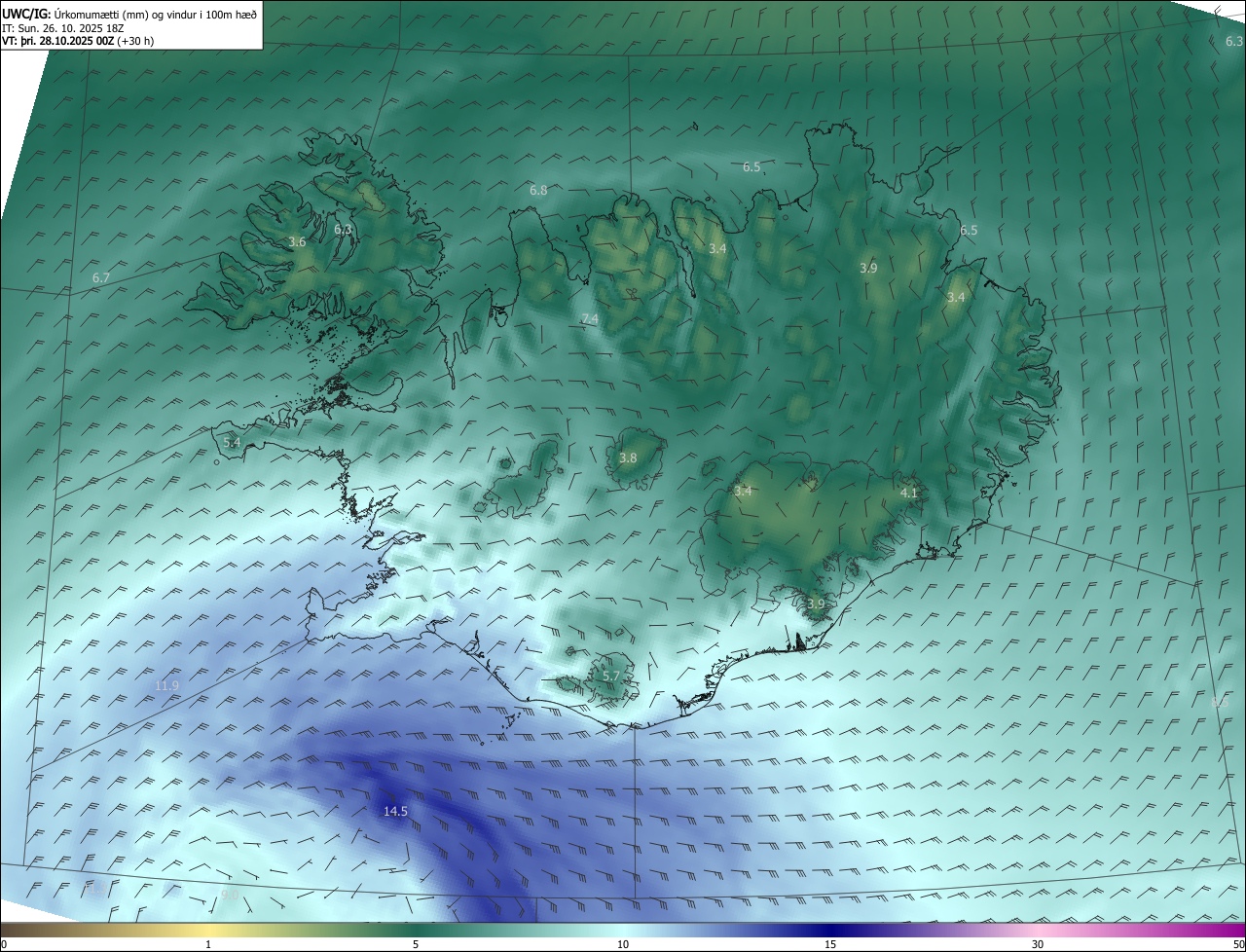The width and height of the screenshot is (1246, 952).
Task: Select the 4.1 value label on the map
Action: (908, 494)
